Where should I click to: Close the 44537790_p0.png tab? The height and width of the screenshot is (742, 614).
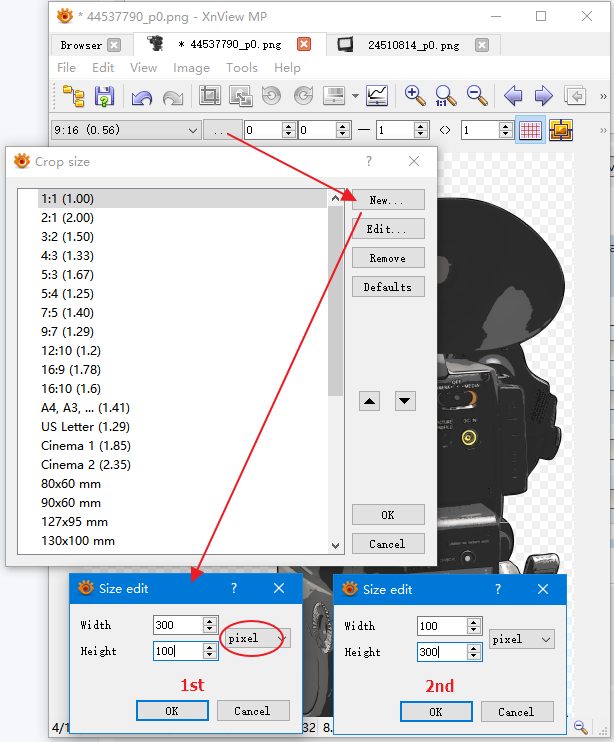tap(304, 44)
